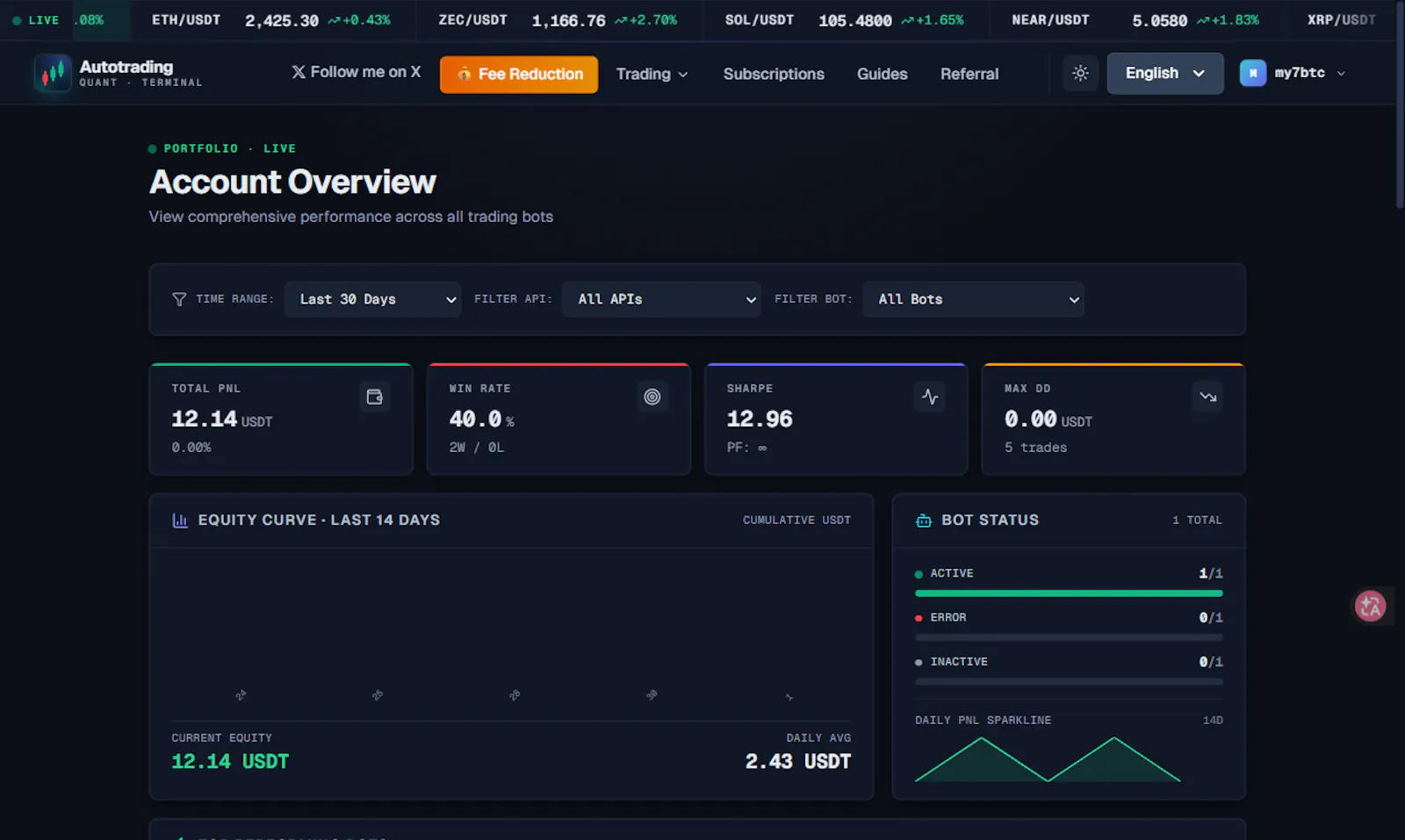Open the Filter Bot dropdown
This screenshot has width=1405, height=840.
click(x=973, y=299)
